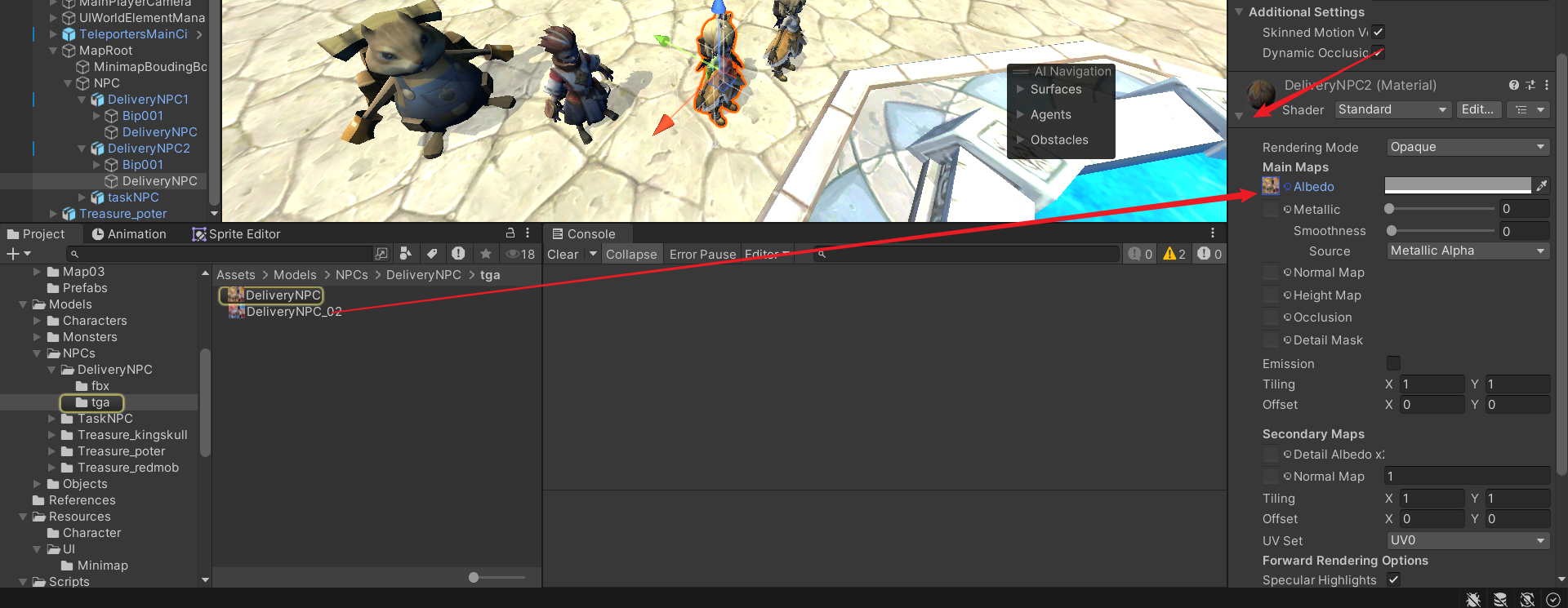Click Search by Label tag icon
Screen dimensions: 1568x608
coord(432,254)
